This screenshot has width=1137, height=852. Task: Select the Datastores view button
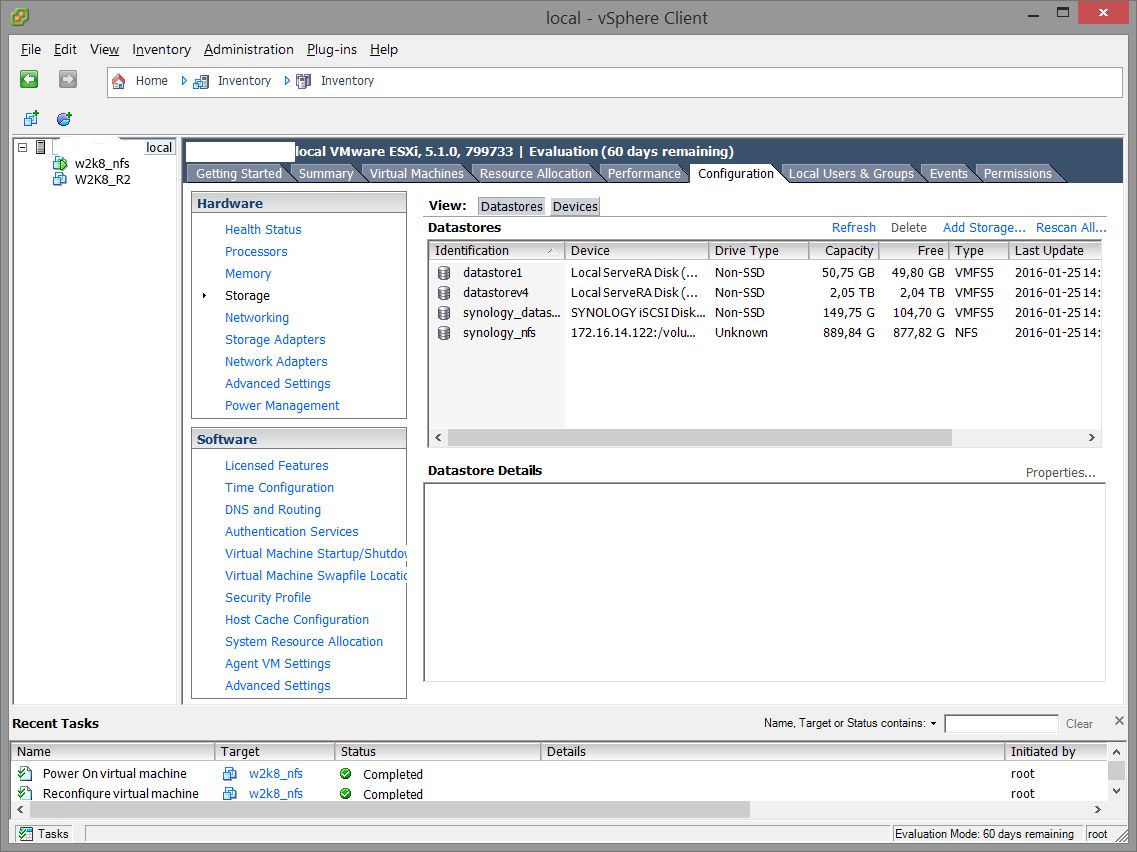pyautogui.click(x=511, y=207)
